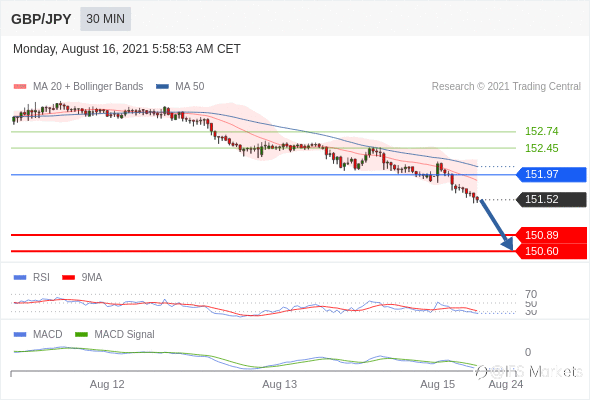Toggle the MA 50 legend label
Screen dimensions: 590x400
click(190, 87)
